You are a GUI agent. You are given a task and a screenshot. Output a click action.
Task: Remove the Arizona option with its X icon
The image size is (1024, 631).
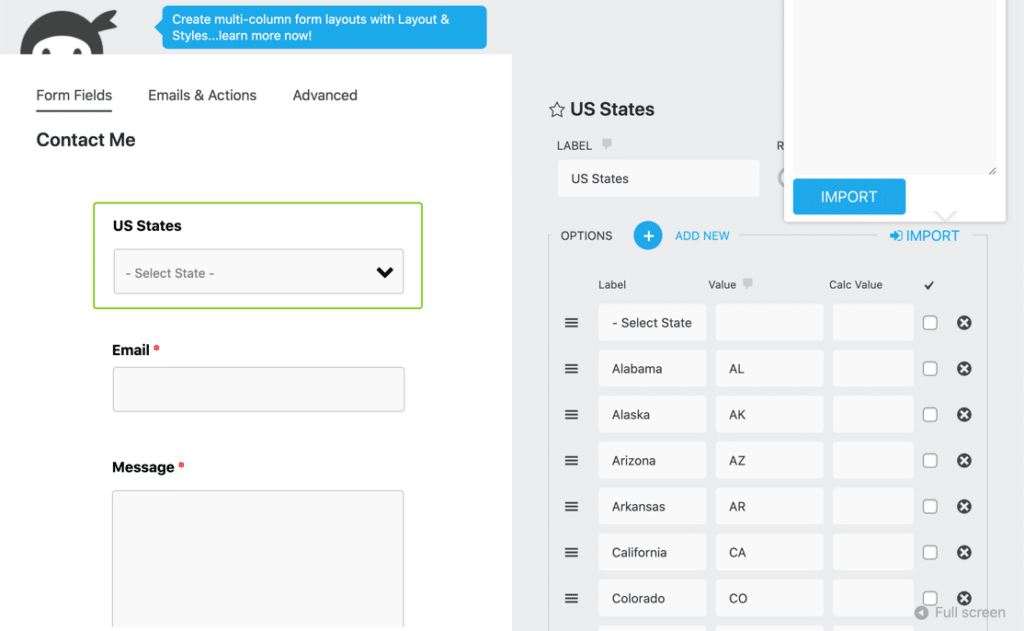964,461
